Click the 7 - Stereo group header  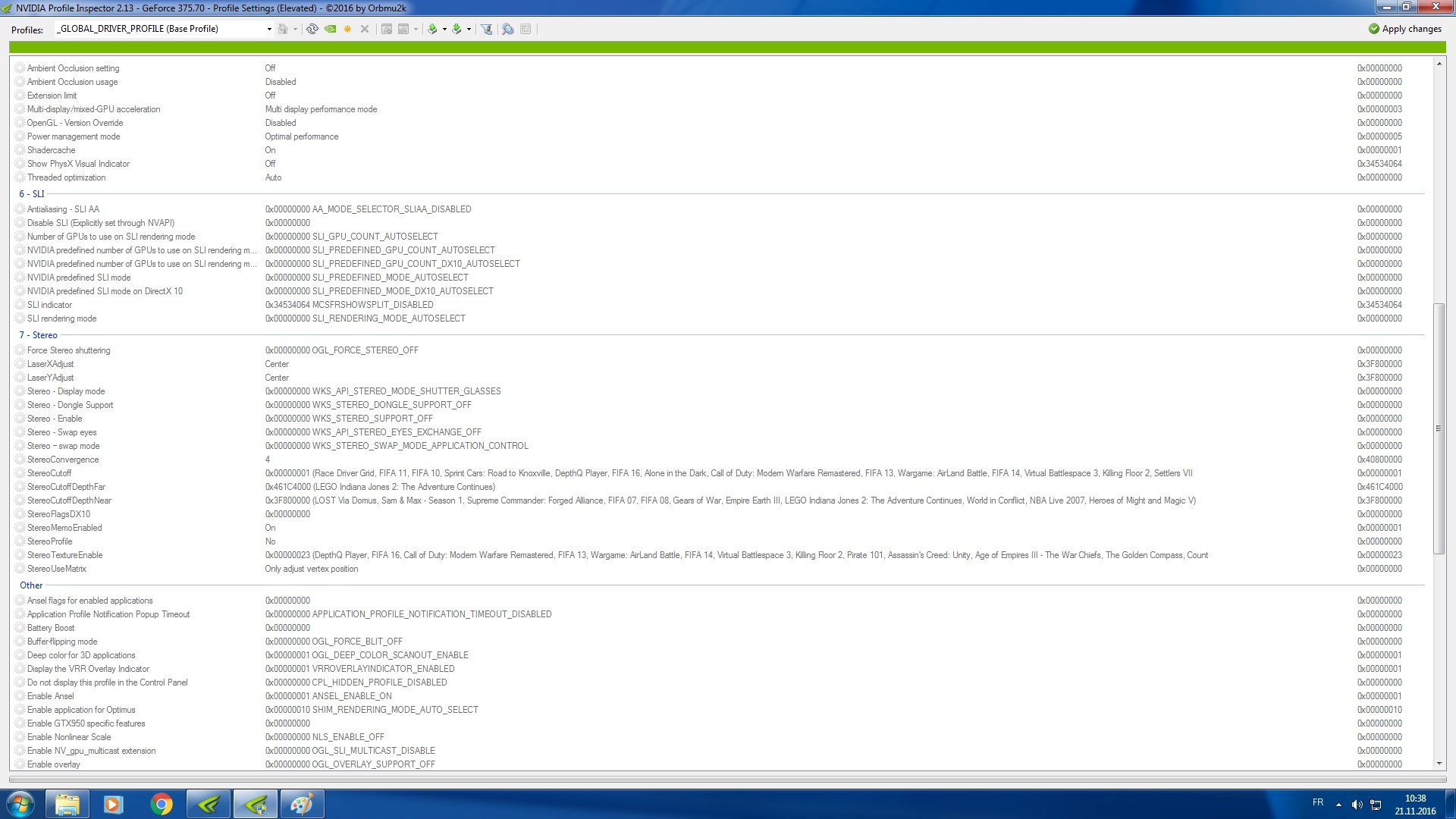(38, 335)
